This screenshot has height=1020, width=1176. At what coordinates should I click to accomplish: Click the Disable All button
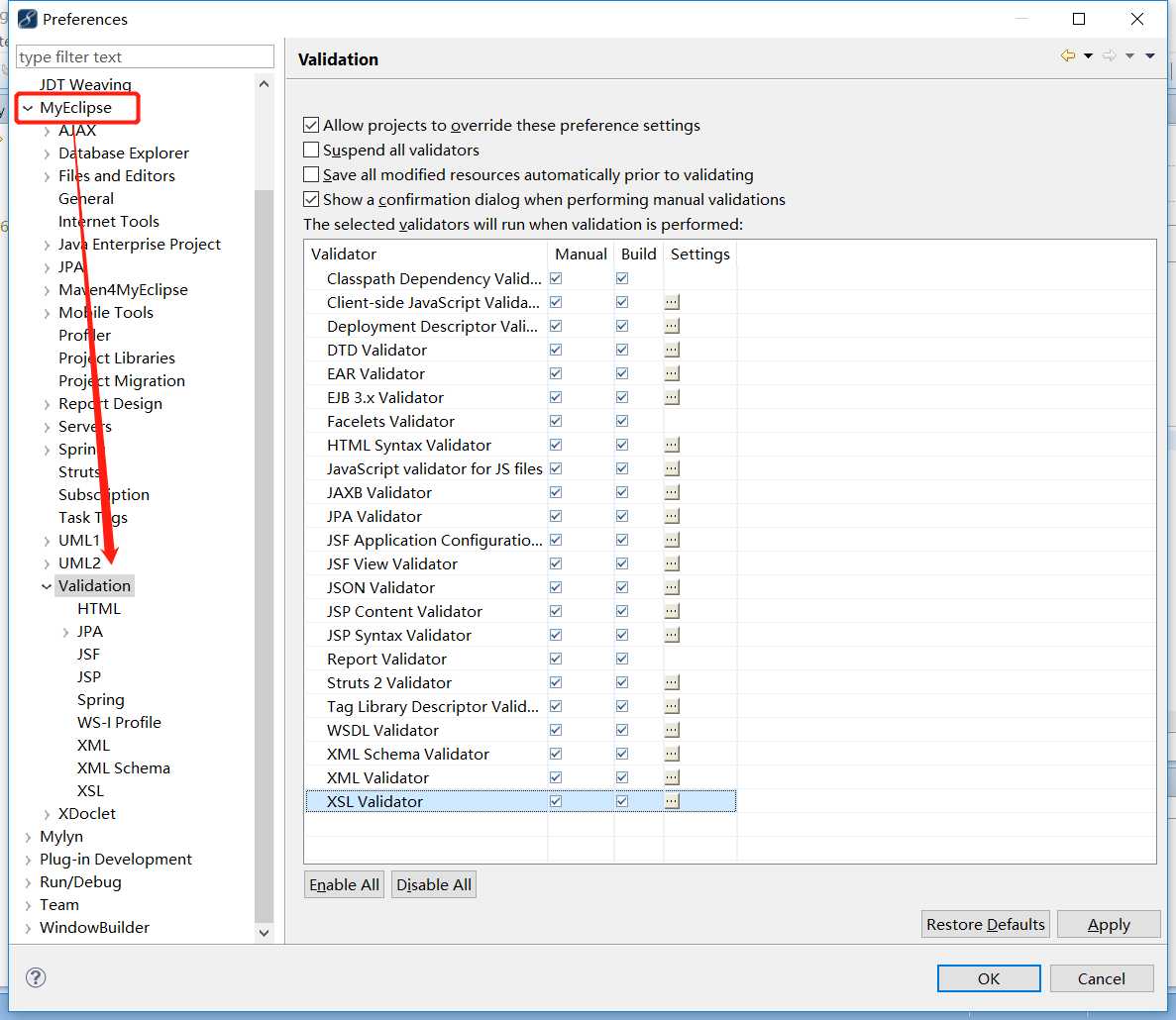pyautogui.click(x=434, y=884)
